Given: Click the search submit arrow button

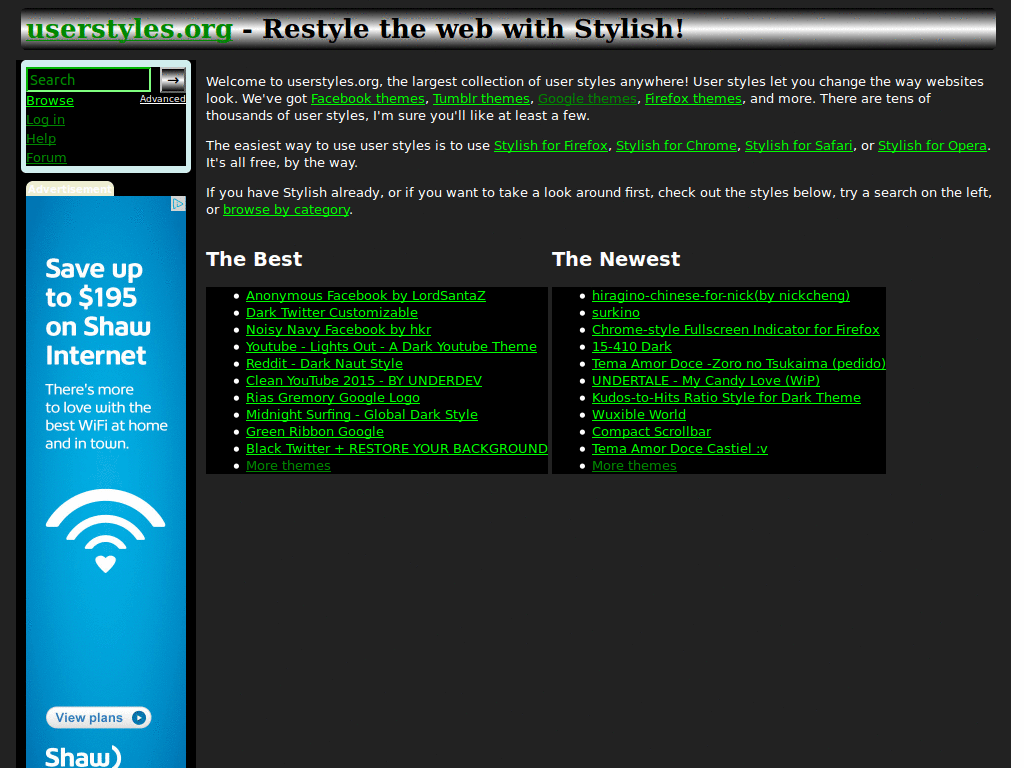Looking at the screenshot, I should [173, 80].
